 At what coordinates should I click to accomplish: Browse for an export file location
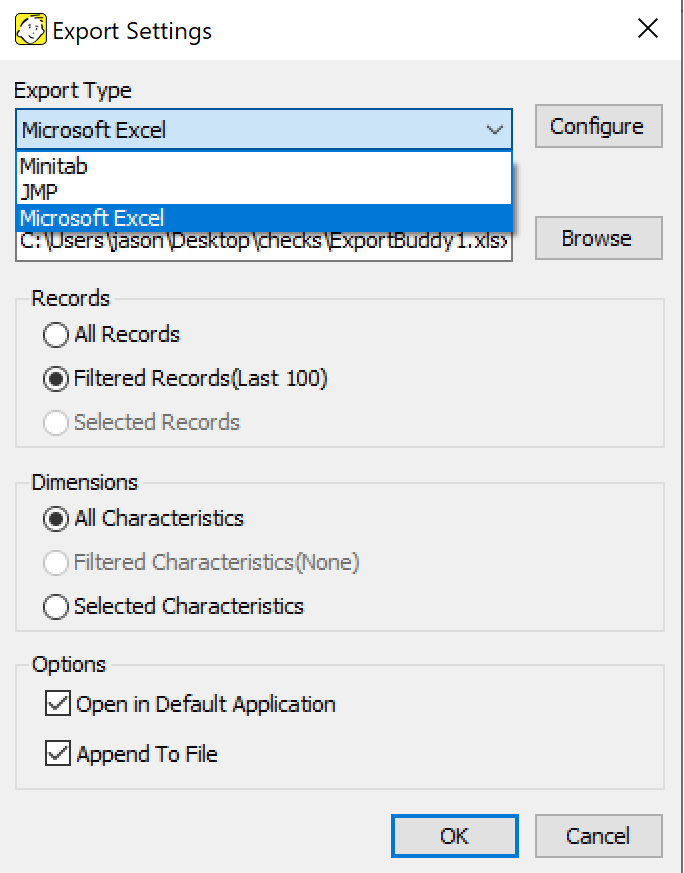coord(598,238)
